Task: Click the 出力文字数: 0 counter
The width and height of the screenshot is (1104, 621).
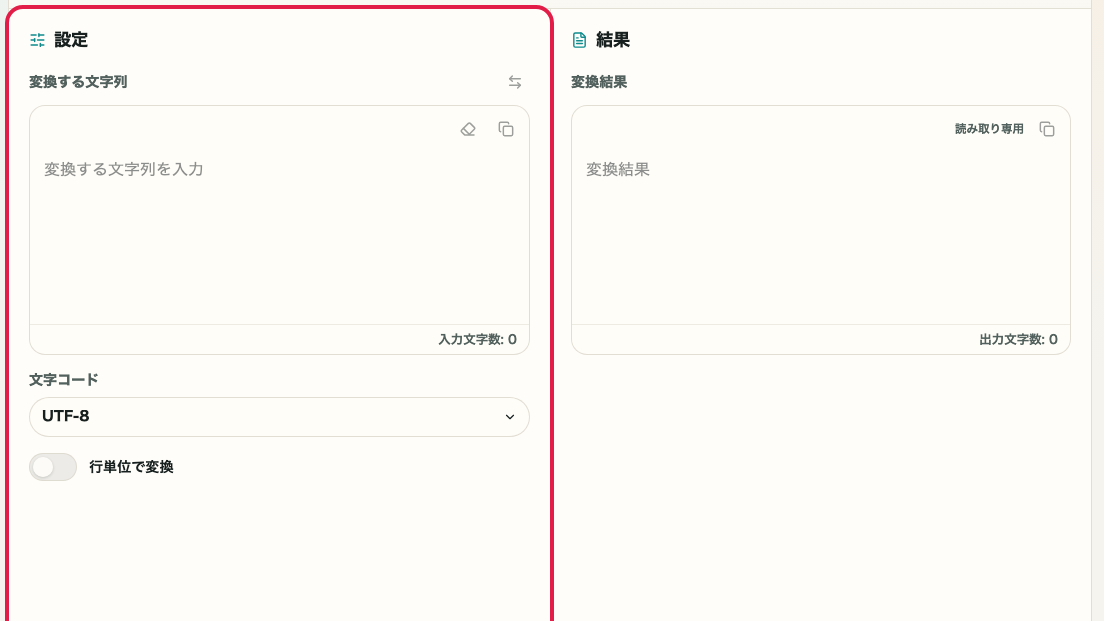Action: click(1018, 339)
